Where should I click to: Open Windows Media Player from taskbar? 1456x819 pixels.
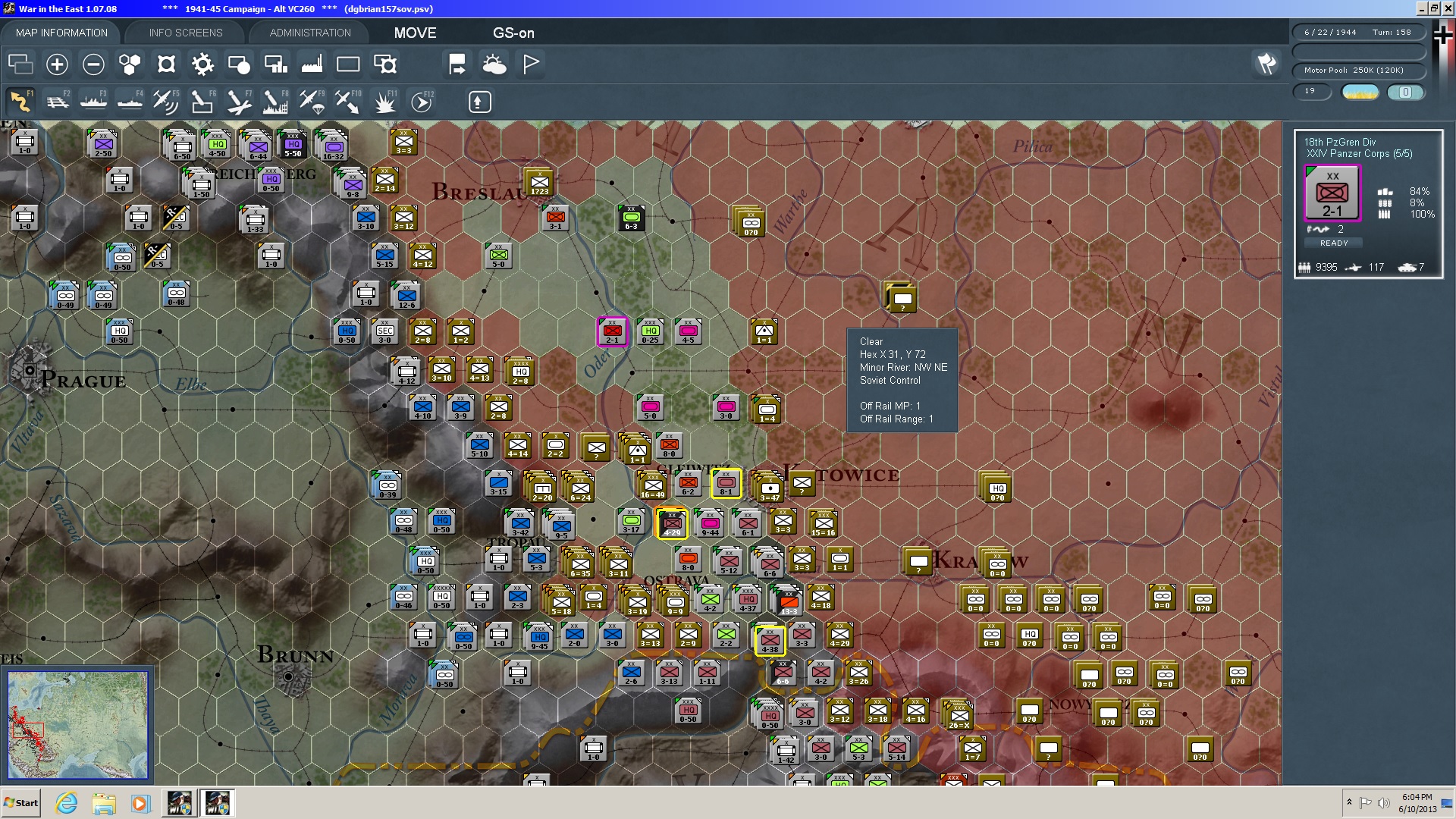pyautogui.click(x=141, y=803)
